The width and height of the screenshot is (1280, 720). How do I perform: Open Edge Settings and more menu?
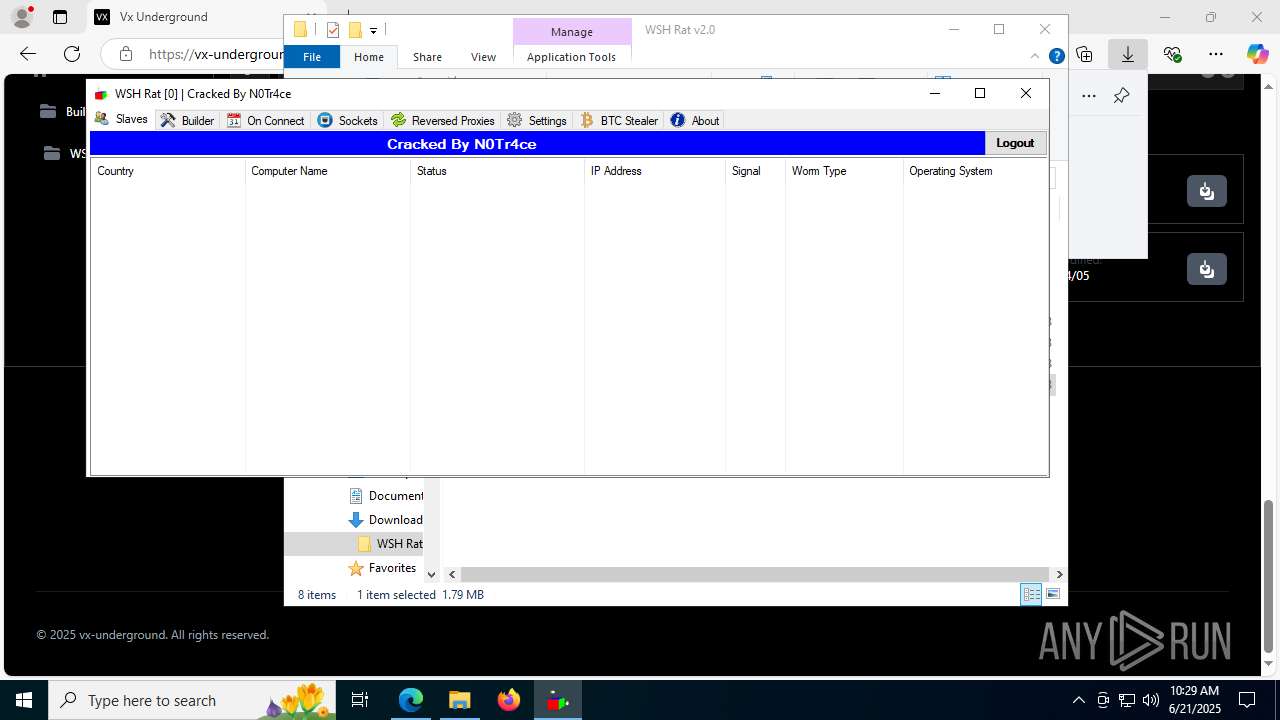coord(1216,54)
